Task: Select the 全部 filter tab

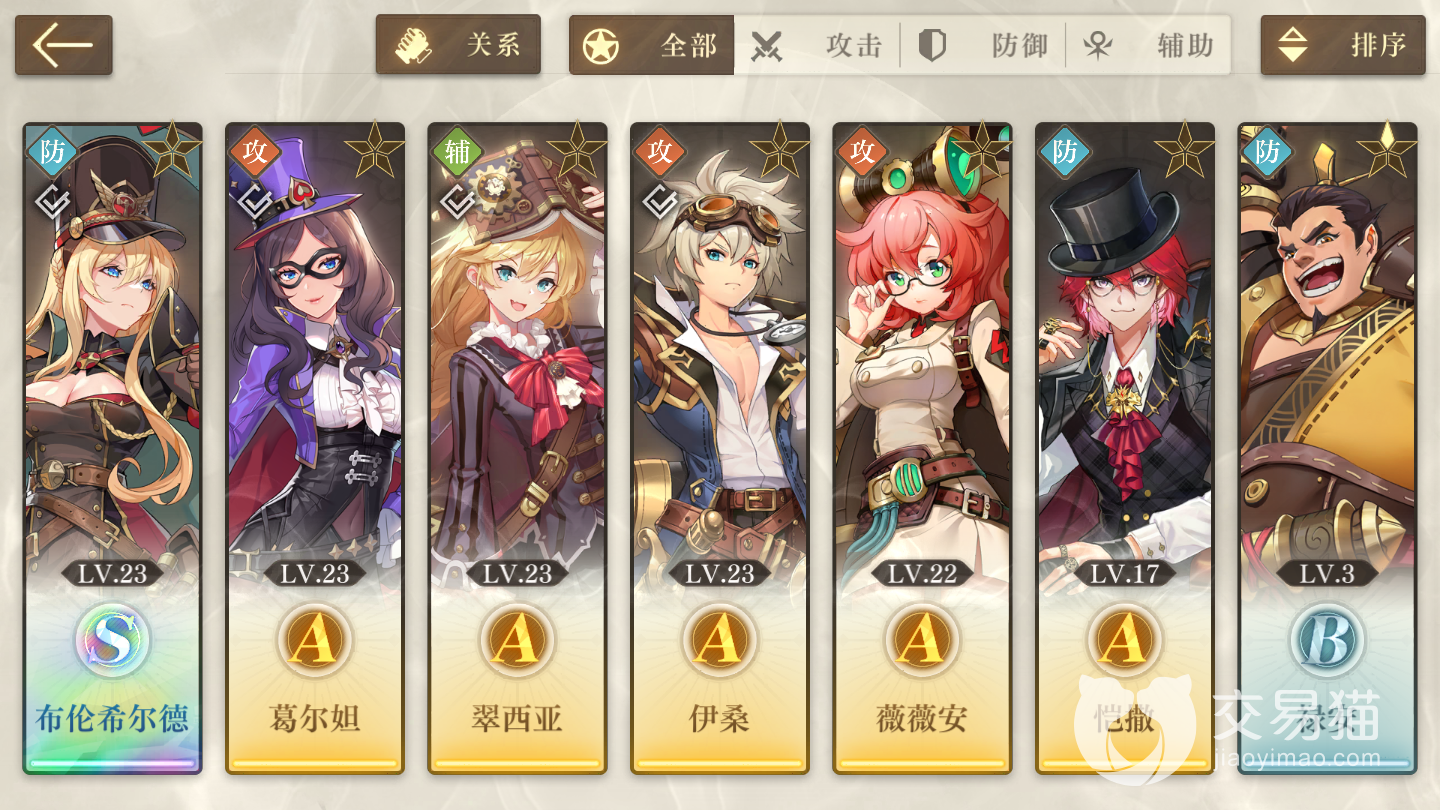Action: (x=652, y=45)
